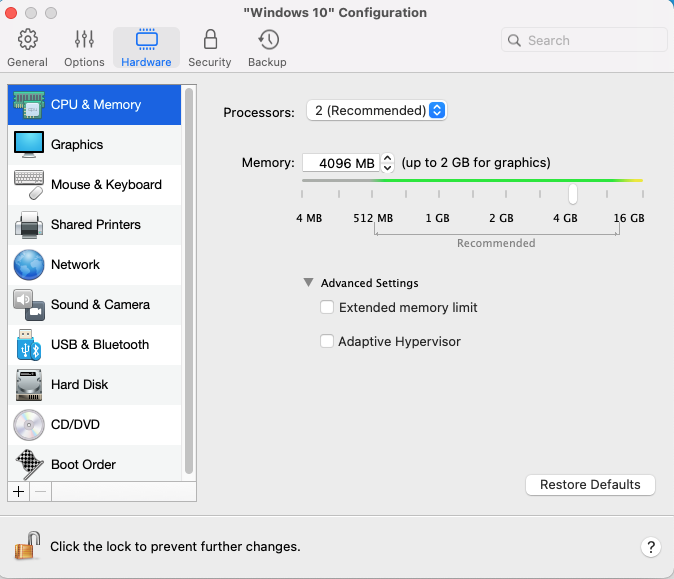Click the Memory value input field
This screenshot has width=674, height=579.
click(x=341, y=163)
